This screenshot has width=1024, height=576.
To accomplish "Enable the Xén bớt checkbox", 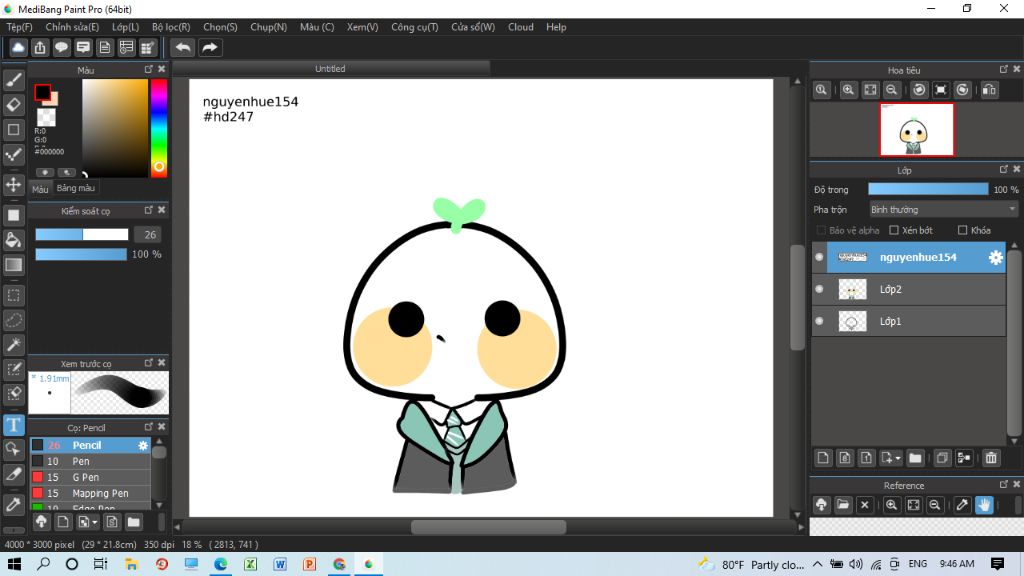I will [x=894, y=231].
